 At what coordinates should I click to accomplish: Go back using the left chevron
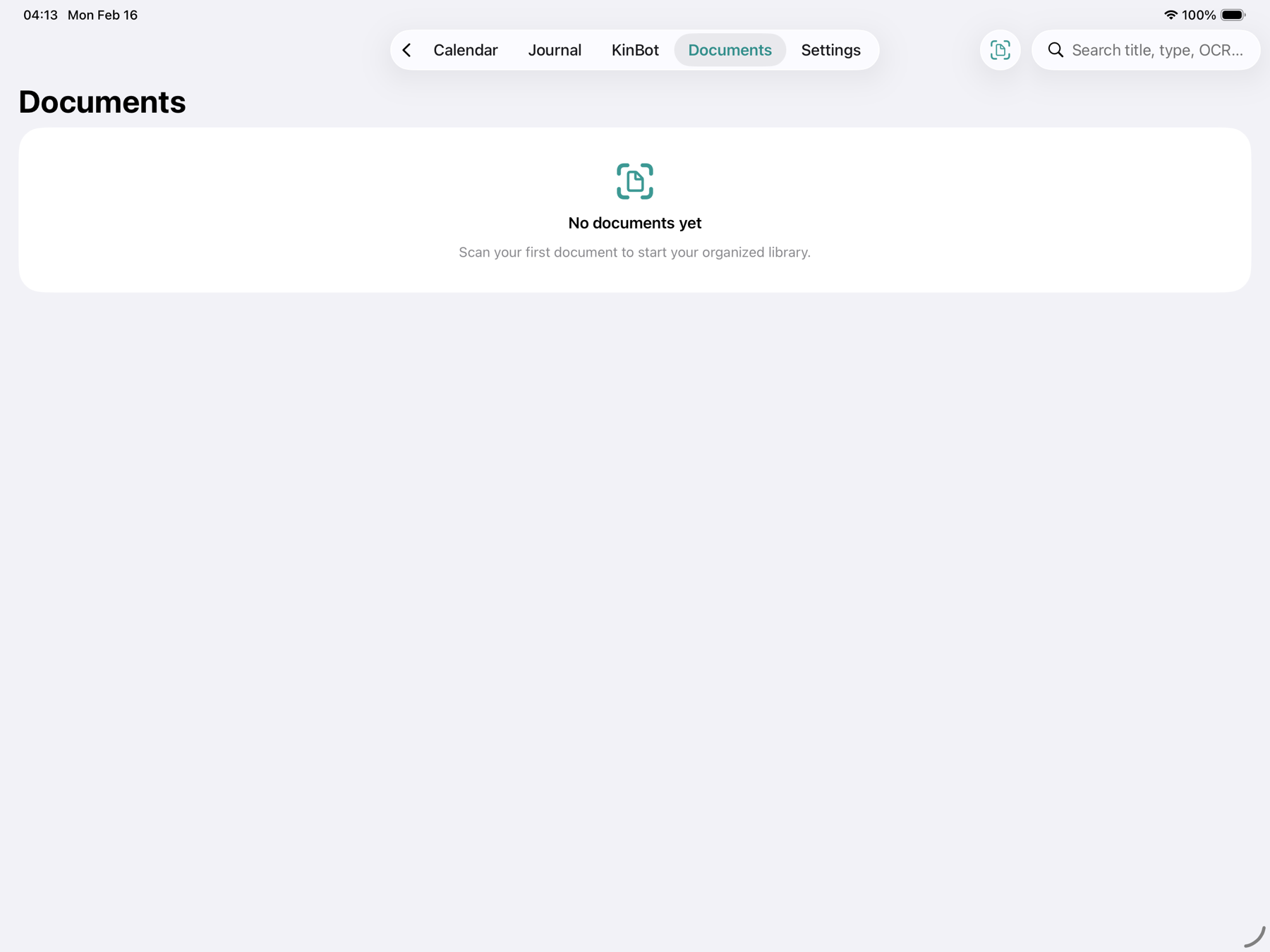point(407,50)
